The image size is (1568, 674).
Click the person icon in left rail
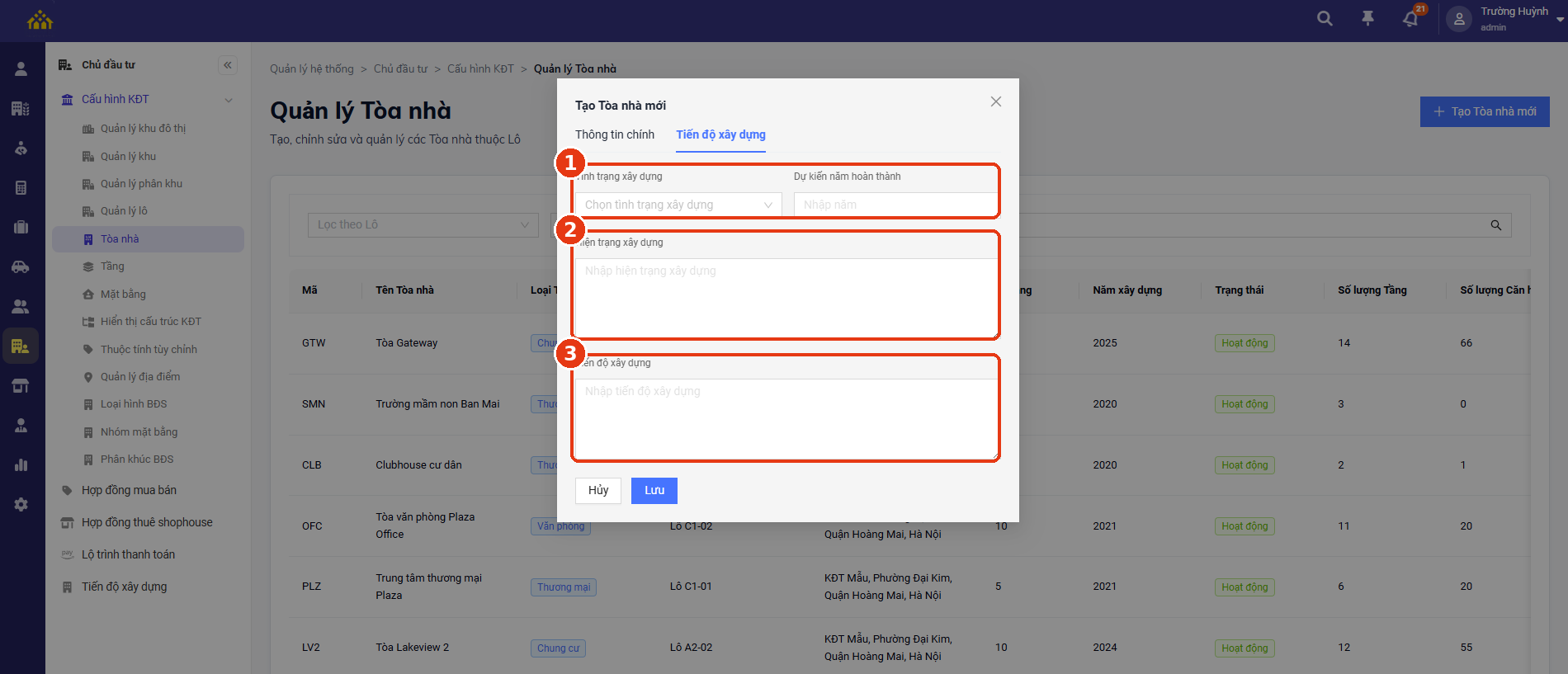coord(21,69)
